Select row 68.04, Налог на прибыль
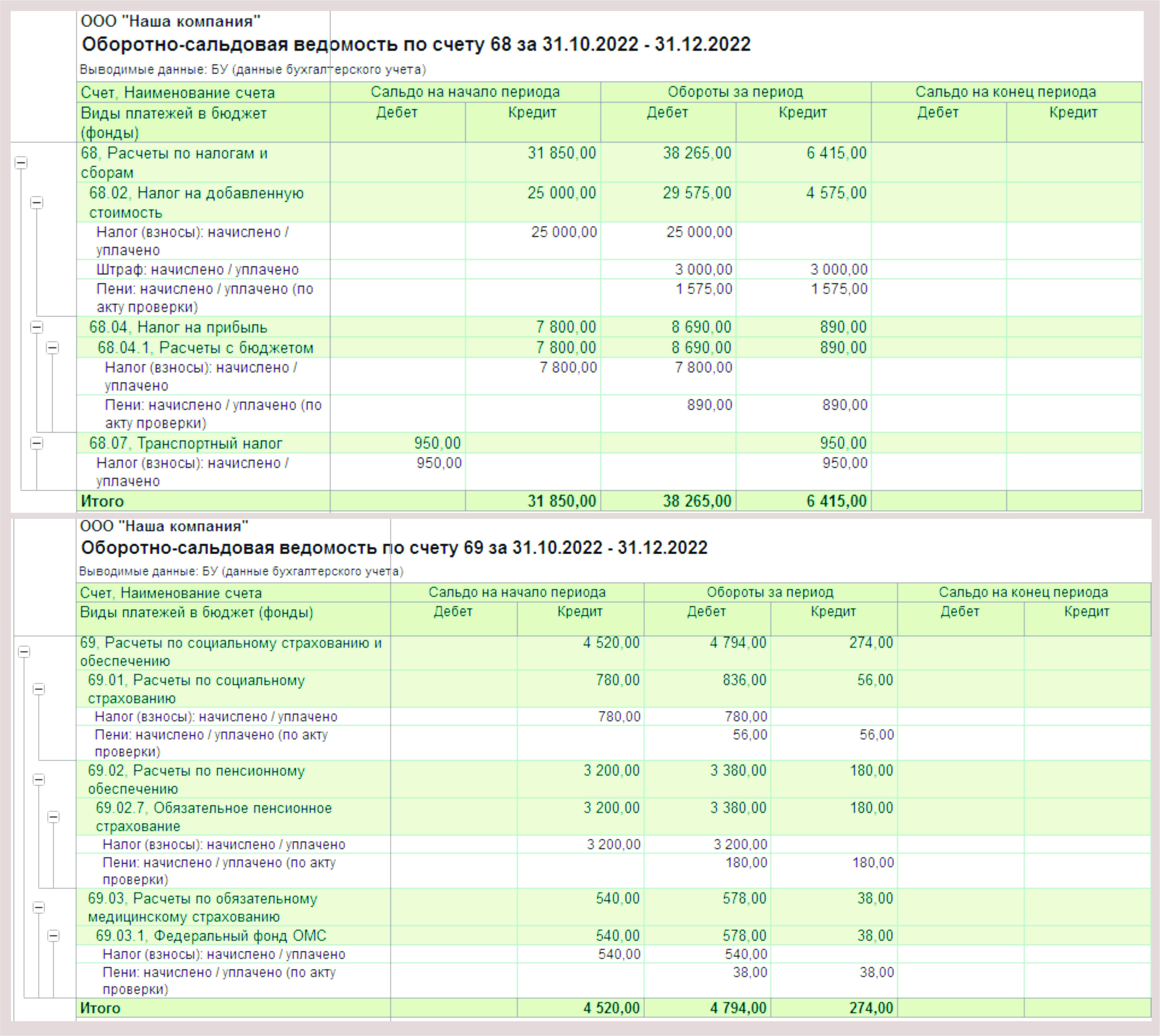Viewport: 1160px width, 1036px height. [609, 327]
